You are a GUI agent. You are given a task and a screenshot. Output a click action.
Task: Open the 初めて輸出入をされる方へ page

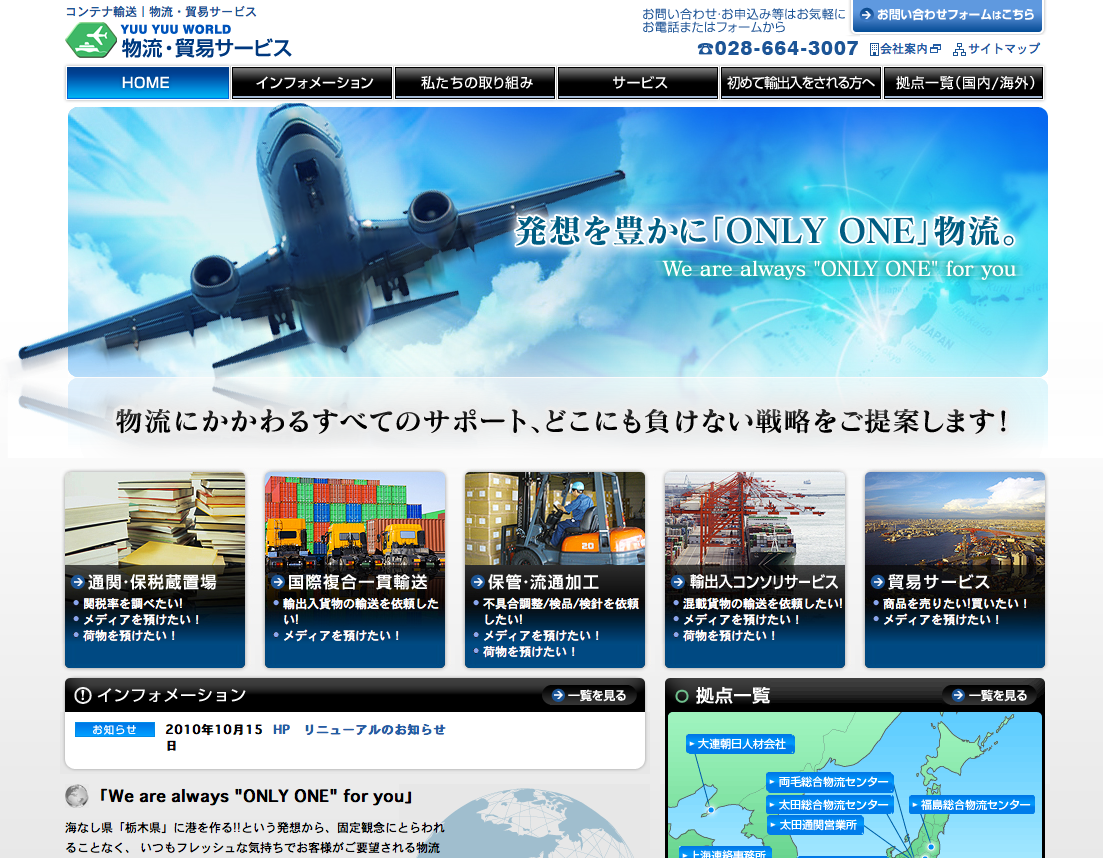pyautogui.click(x=801, y=83)
